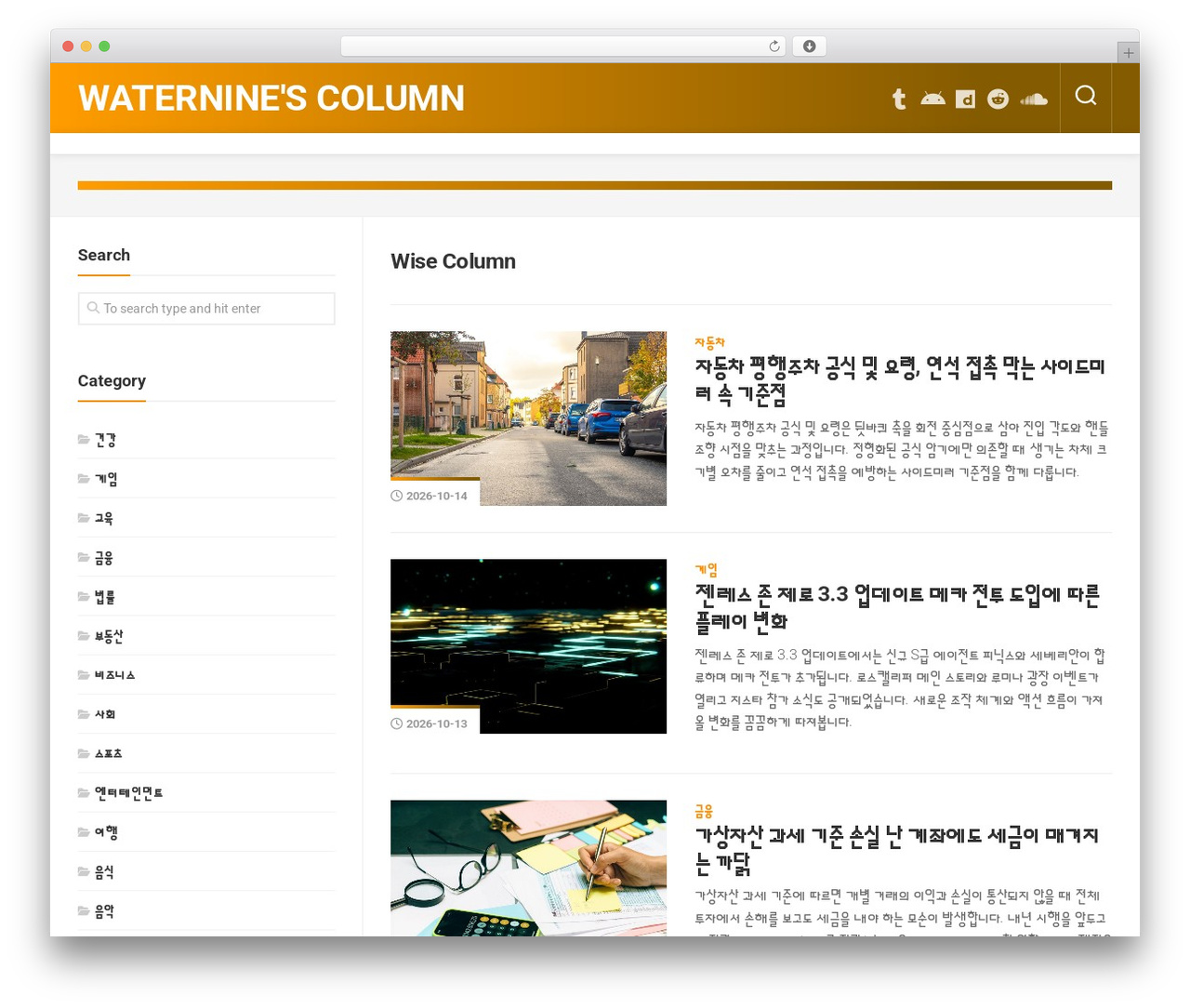The width and height of the screenshot is (1190, 1008).
Task: Click the sidebar Search heading
Action: click(x=104, y=255)
